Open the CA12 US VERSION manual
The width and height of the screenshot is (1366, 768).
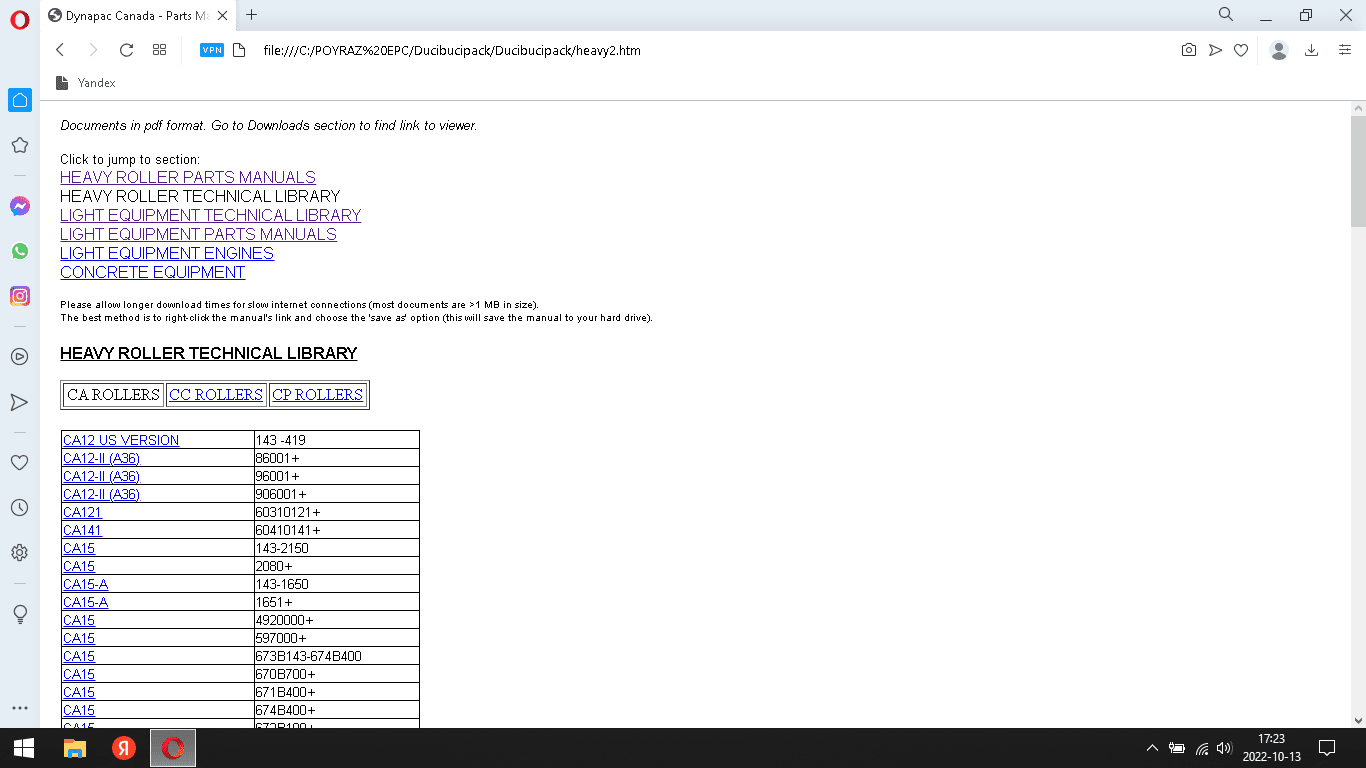pos(121,440)
